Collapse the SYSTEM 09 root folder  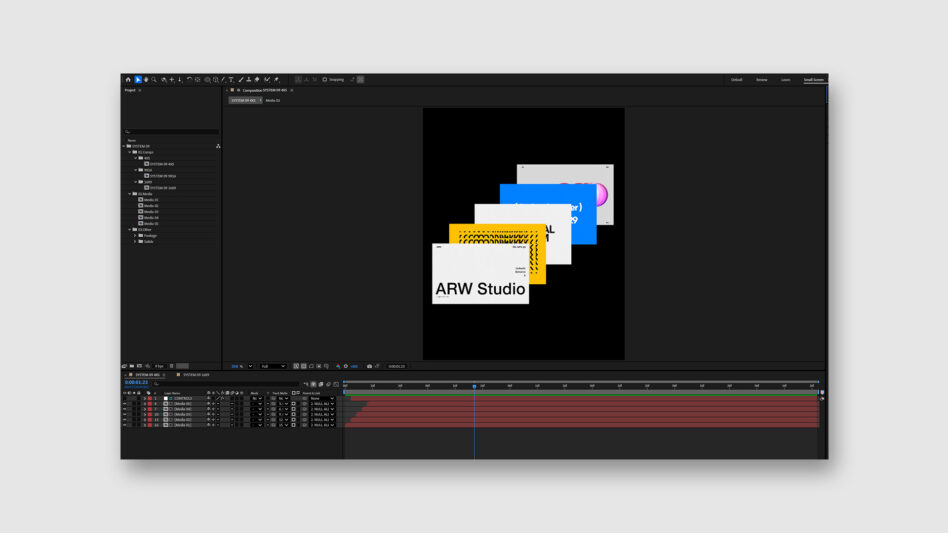coord(124,146)
